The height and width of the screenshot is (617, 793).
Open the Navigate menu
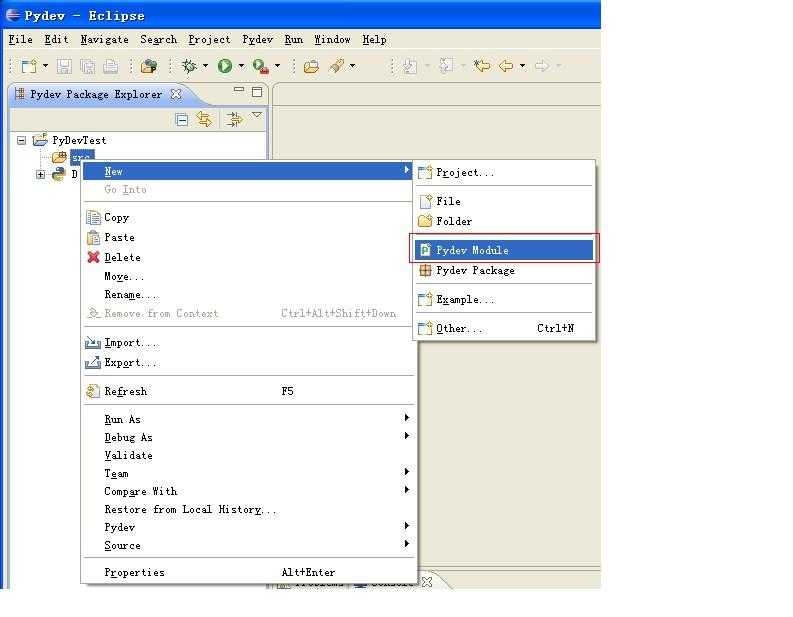(x=104, y=39)
